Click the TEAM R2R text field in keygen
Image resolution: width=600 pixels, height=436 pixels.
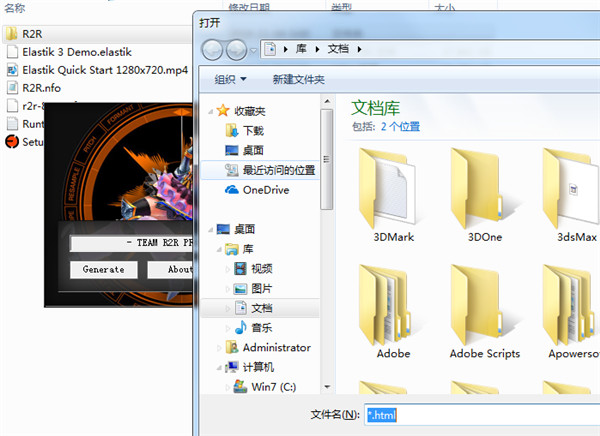pyautogui.click(x=132, y=243)
